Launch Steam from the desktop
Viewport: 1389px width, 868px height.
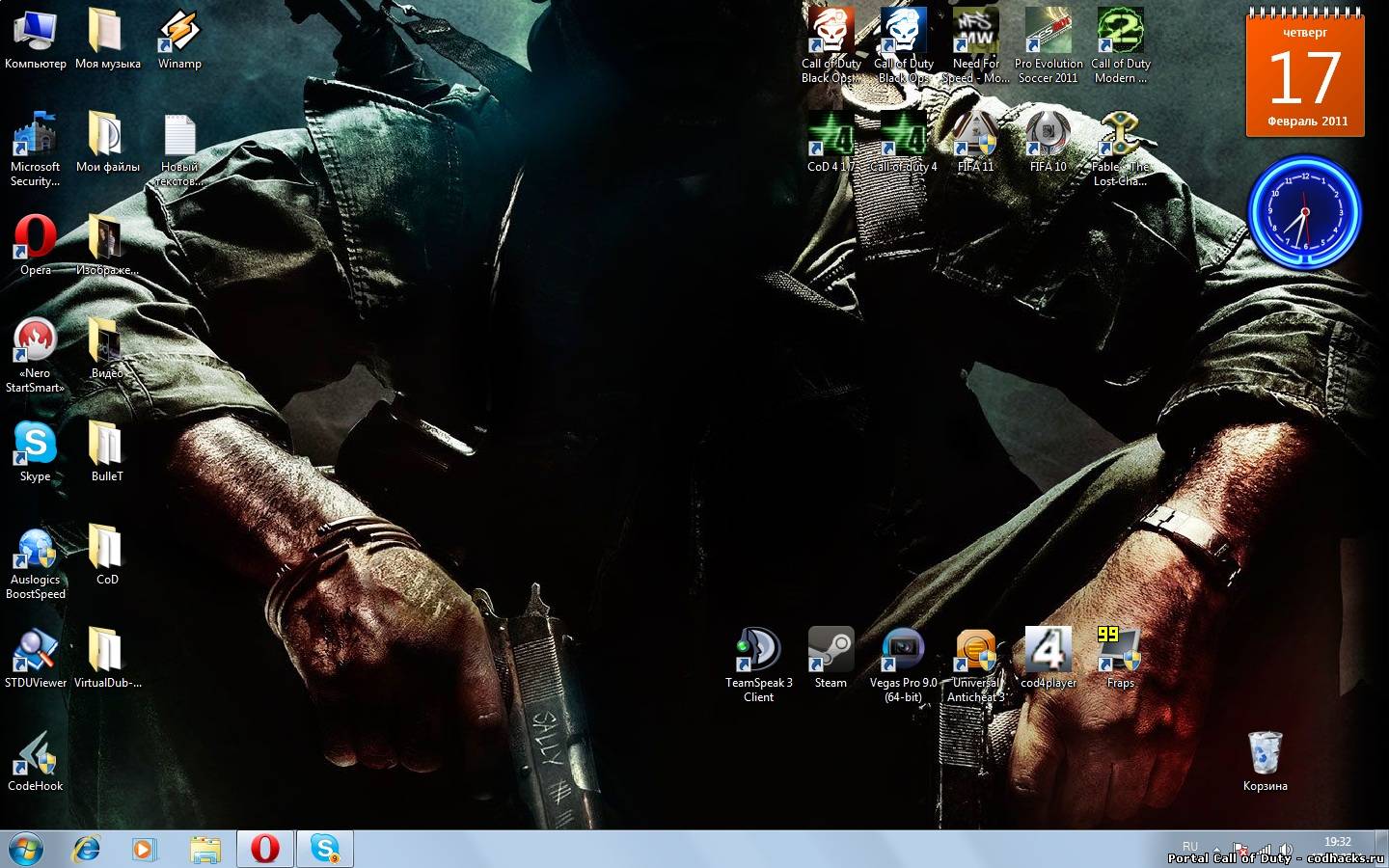click(x=831, y=659)
